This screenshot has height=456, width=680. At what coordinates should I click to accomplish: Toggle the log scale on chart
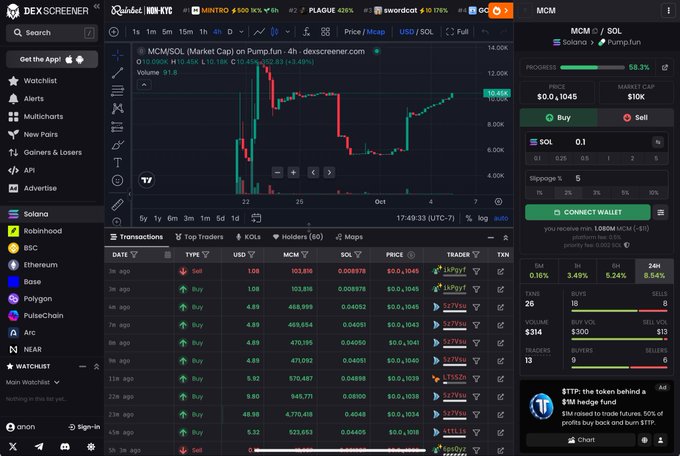point(483,218)
